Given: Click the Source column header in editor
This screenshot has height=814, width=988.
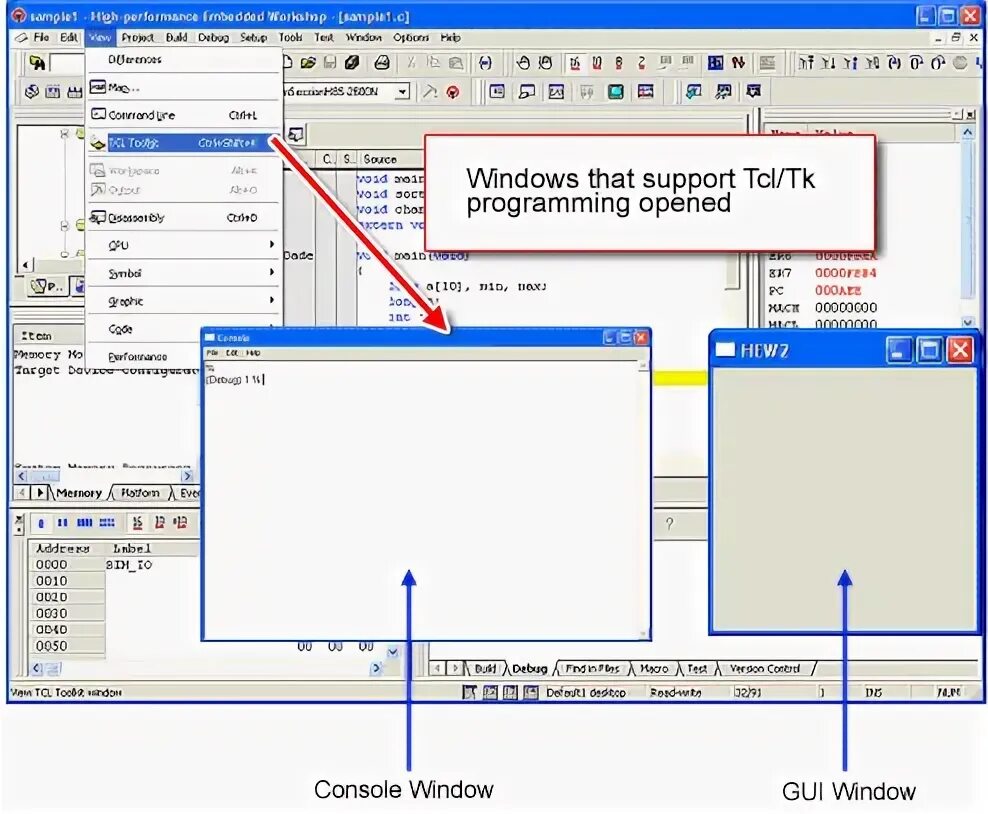Looking at the screenshot, I should coord(380,159).
